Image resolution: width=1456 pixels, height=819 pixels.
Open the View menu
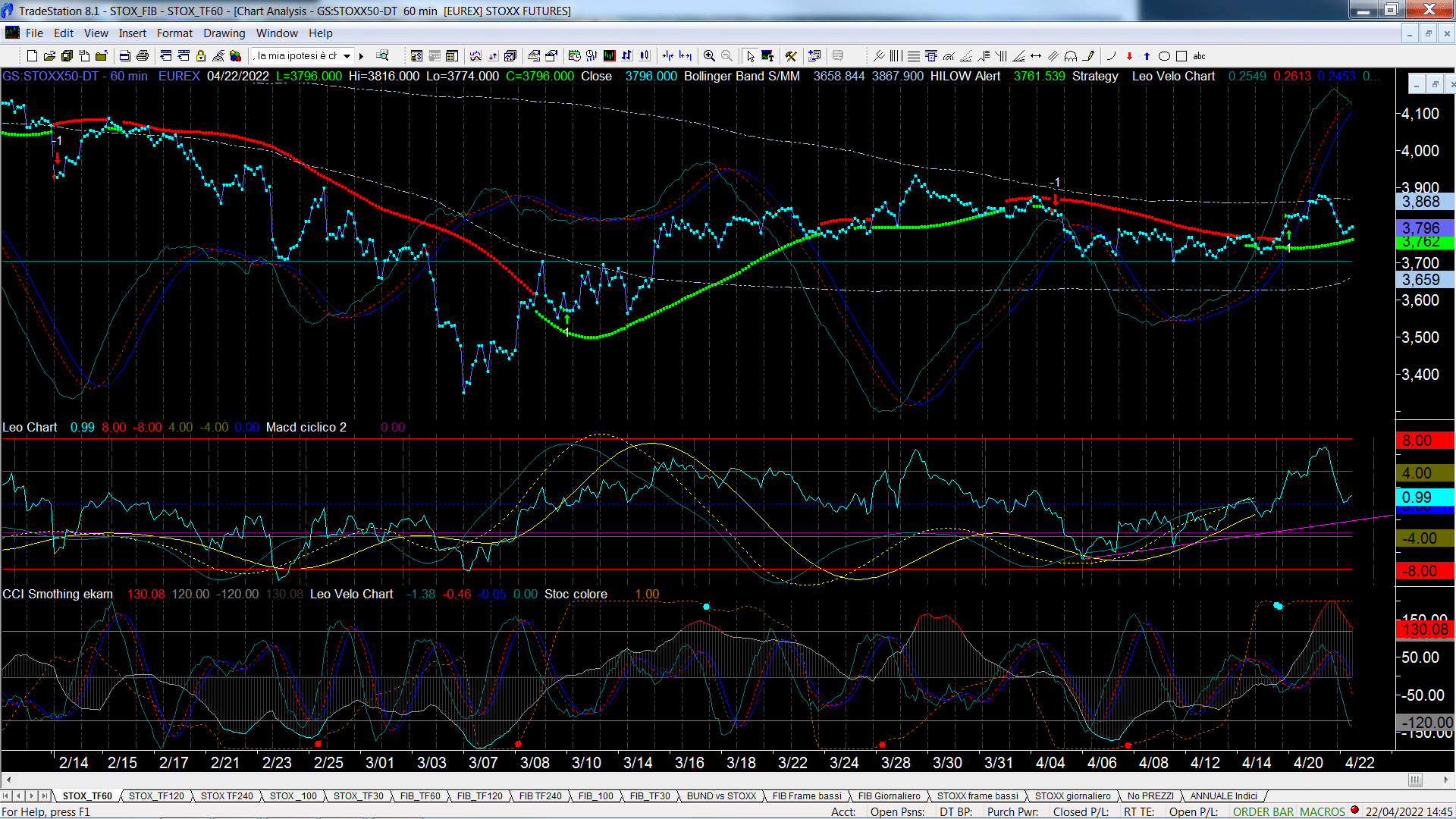point(96,33)
